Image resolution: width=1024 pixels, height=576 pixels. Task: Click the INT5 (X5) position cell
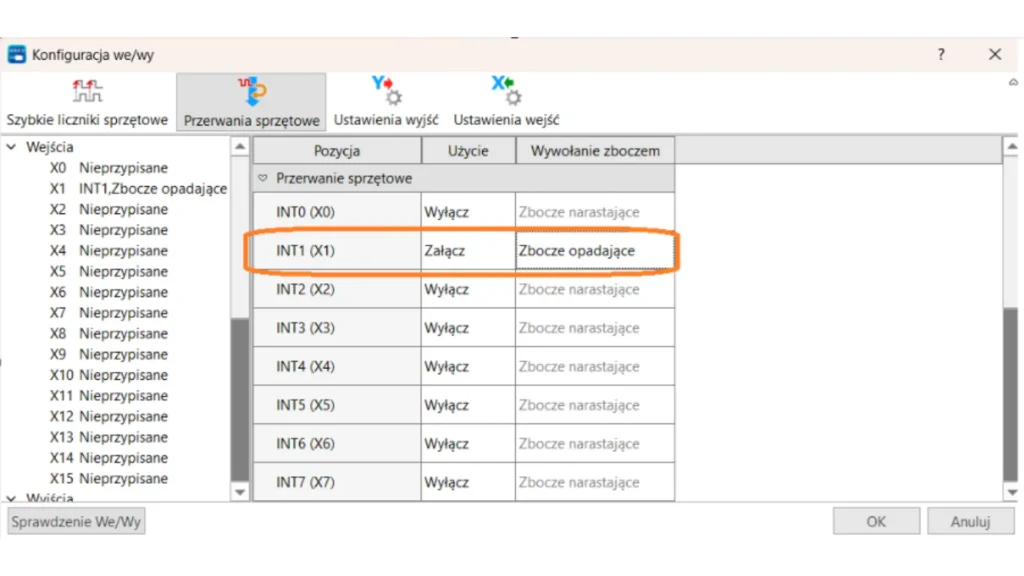coord(337,405)
